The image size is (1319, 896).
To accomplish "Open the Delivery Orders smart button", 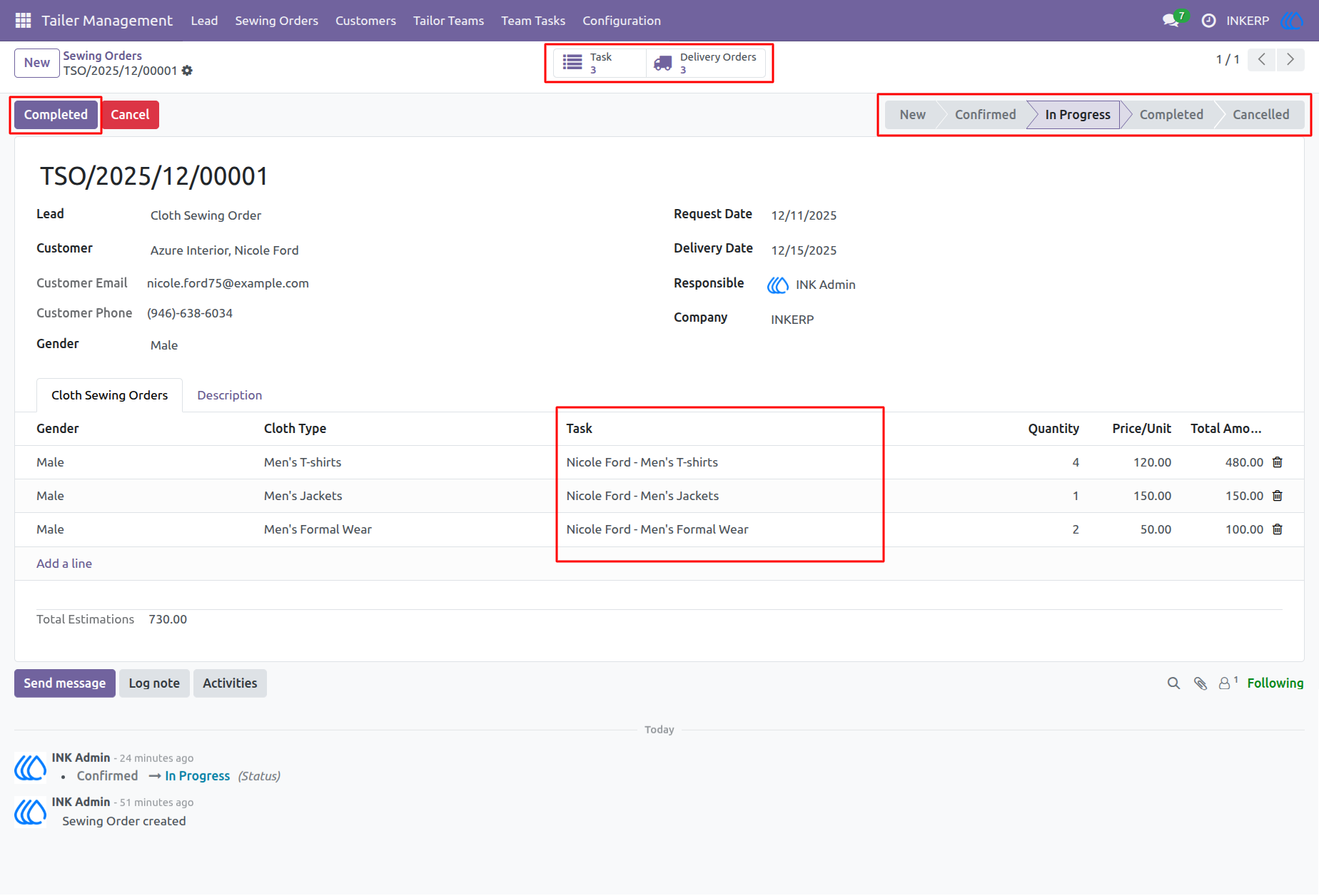I will tap(706, 63).
